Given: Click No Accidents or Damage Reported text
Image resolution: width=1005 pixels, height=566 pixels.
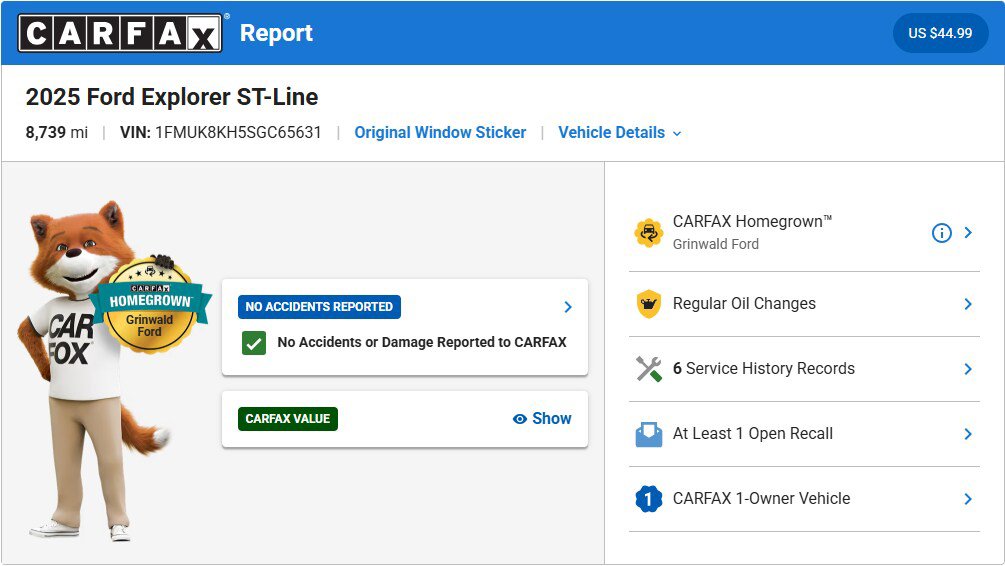Looking at the screenshot, I should click(x=422, y=342).
